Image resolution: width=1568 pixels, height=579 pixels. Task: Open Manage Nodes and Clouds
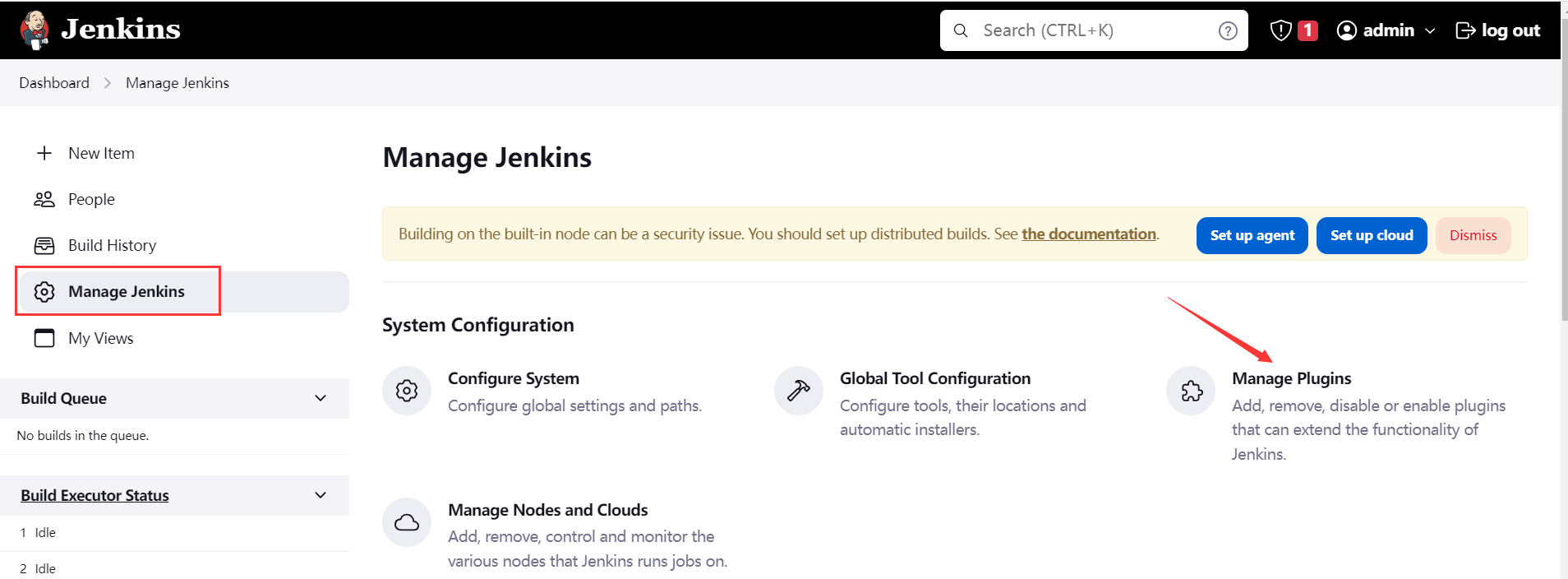pos(548,510)
